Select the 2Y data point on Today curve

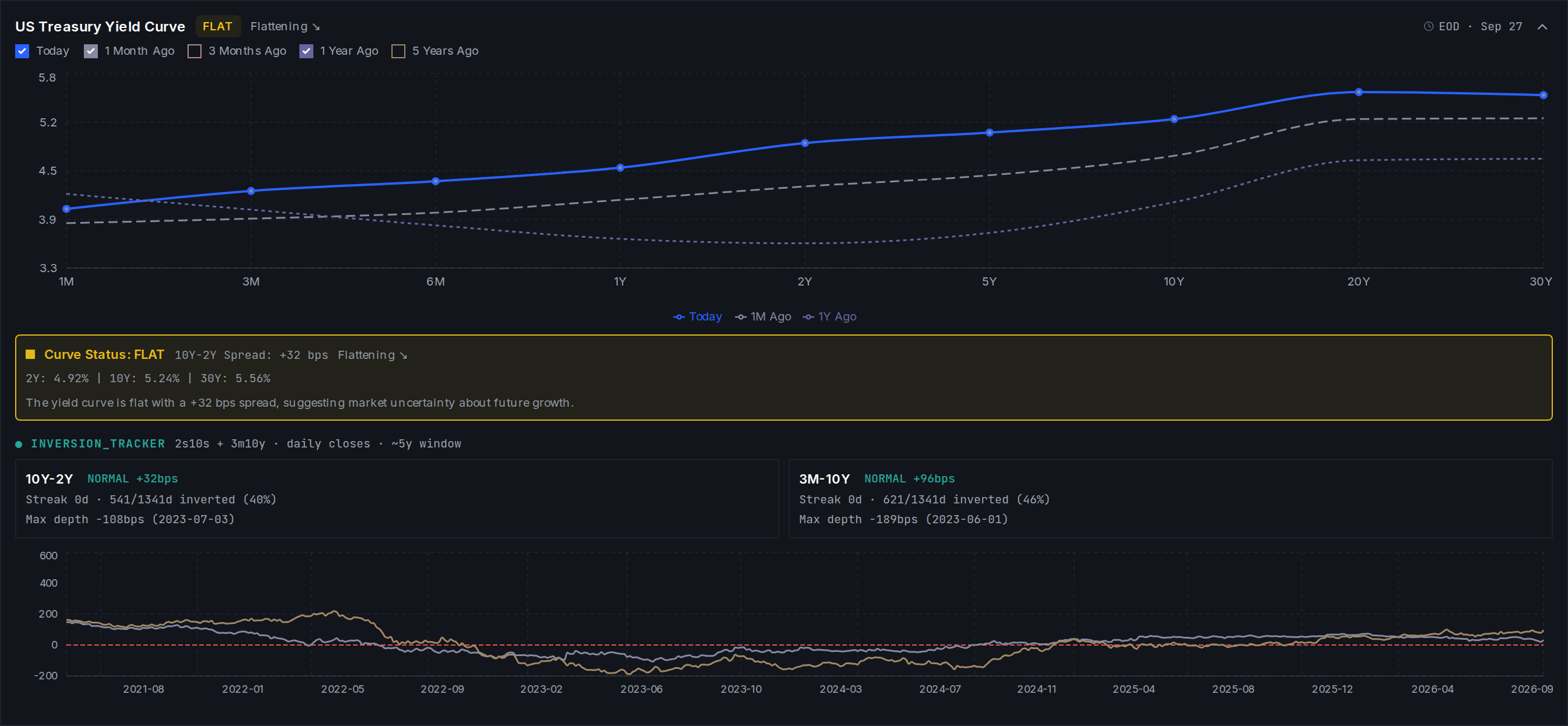(x=805, y=143)
